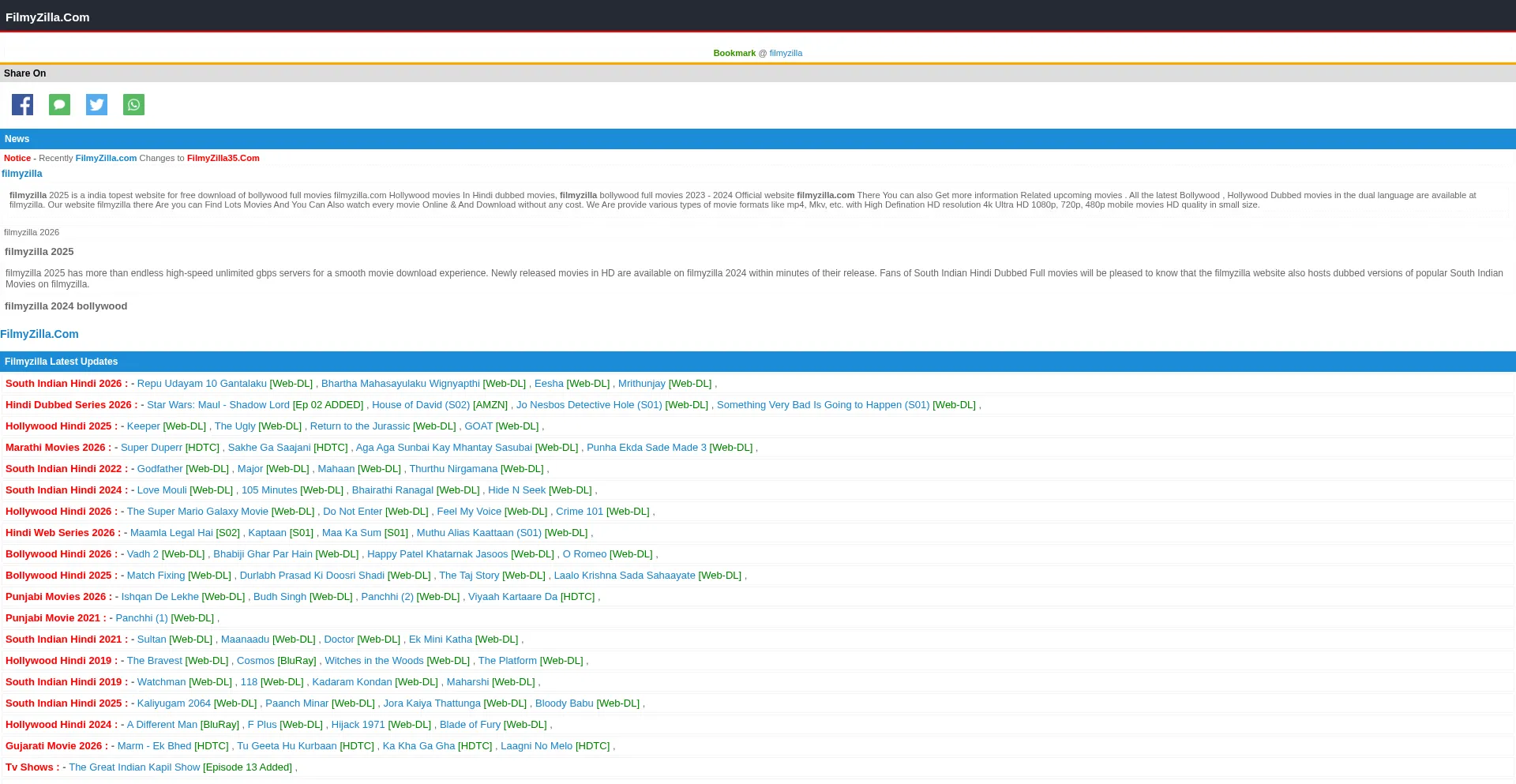Open House of David (S02) series
This screenshot has height=784, width=1516.
[421, 405]
